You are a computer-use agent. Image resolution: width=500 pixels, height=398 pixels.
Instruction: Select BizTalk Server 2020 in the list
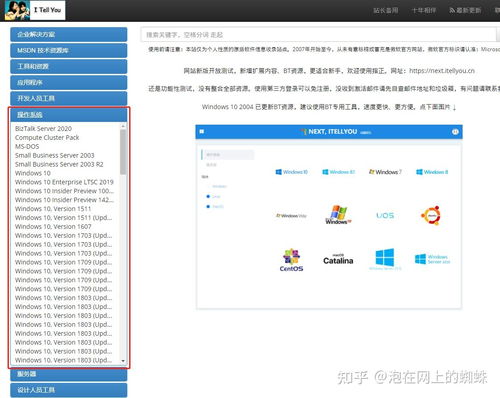coord(43,129)
